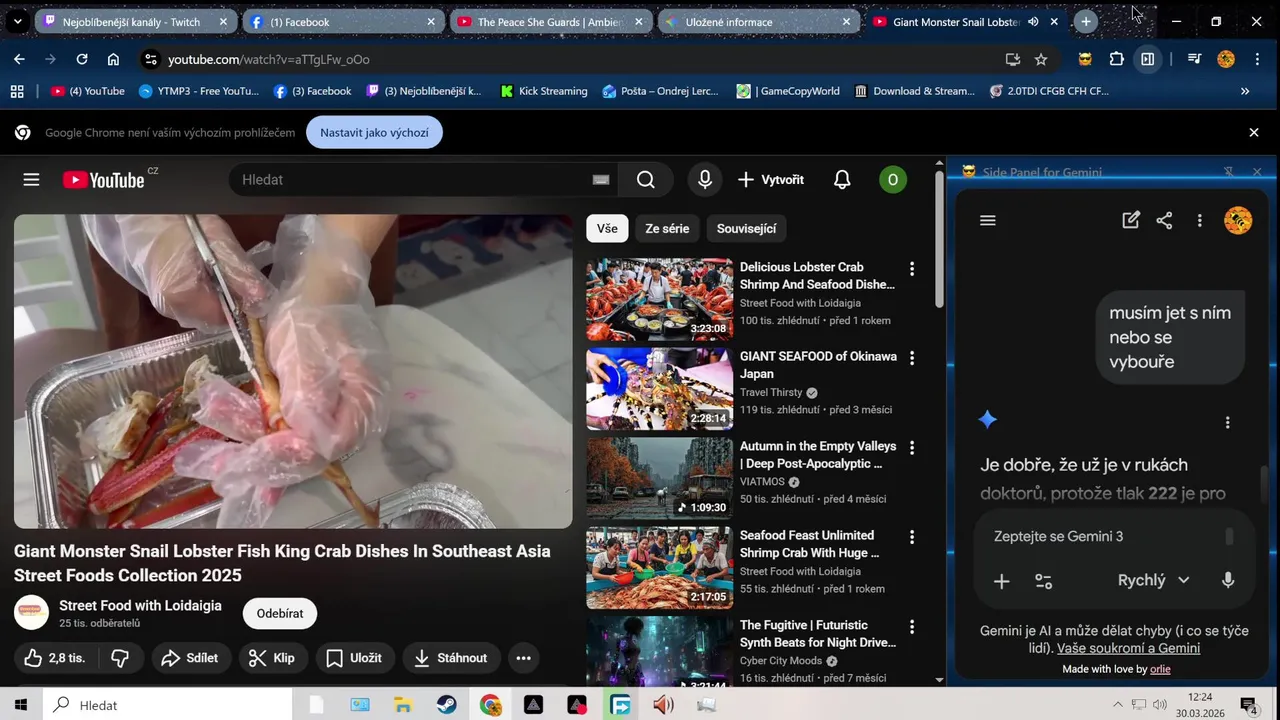
Task: Select the Vše filter chip
Action: pos(607,229)
